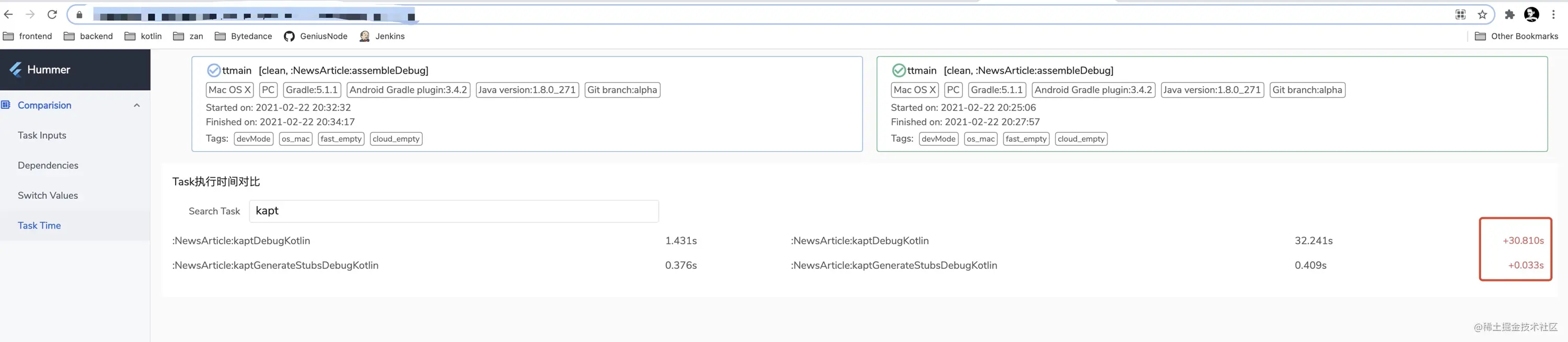Open the kotlin bookmarks folder
Viewport: 1568px width, 342px height.
tap(144, 37)
